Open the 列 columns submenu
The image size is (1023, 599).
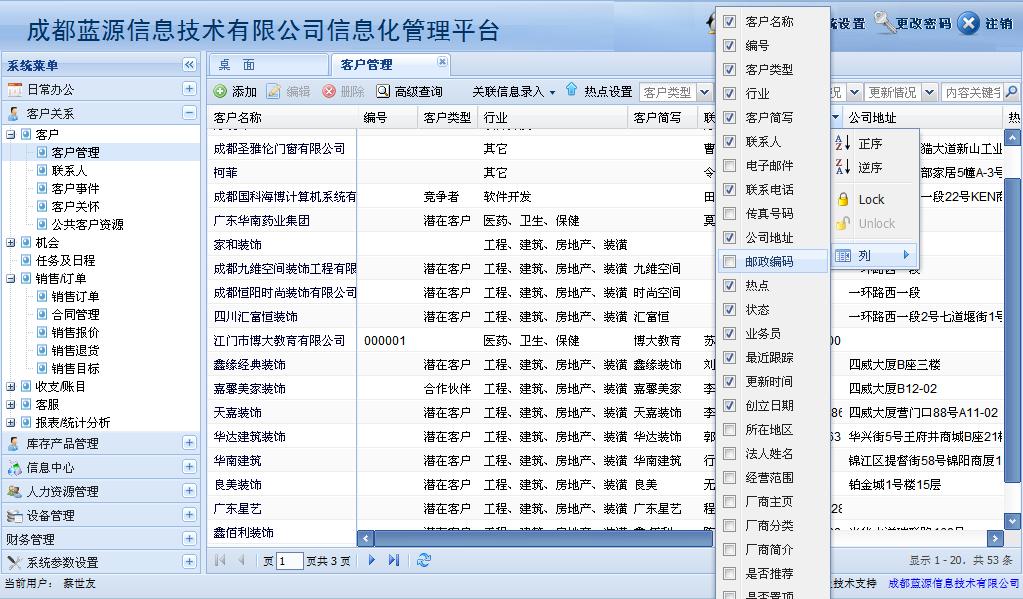point(874,255)
